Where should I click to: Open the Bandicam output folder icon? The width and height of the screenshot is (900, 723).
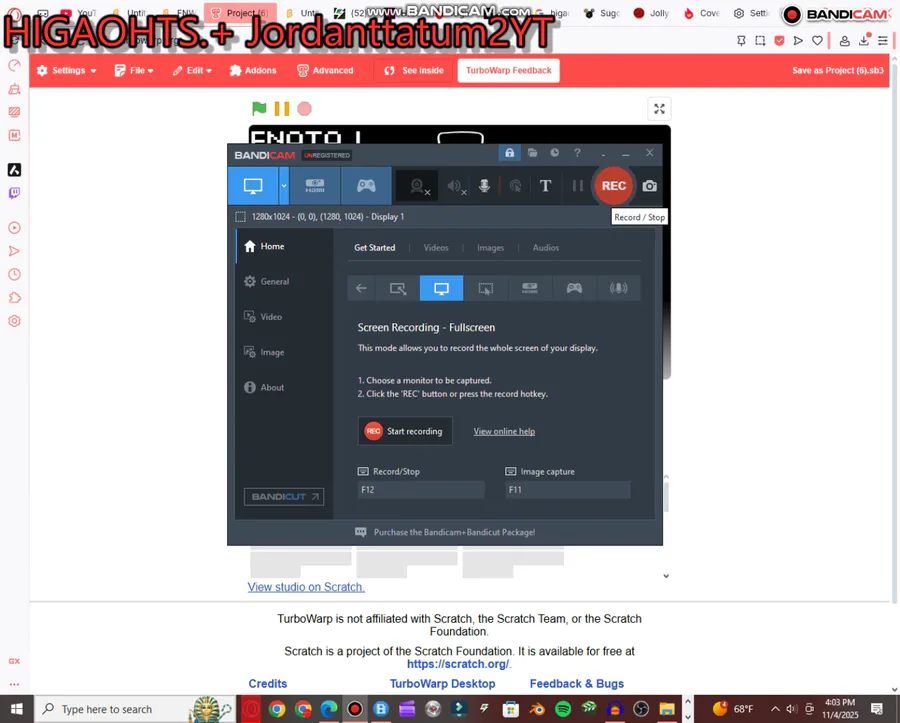point(532,153)
